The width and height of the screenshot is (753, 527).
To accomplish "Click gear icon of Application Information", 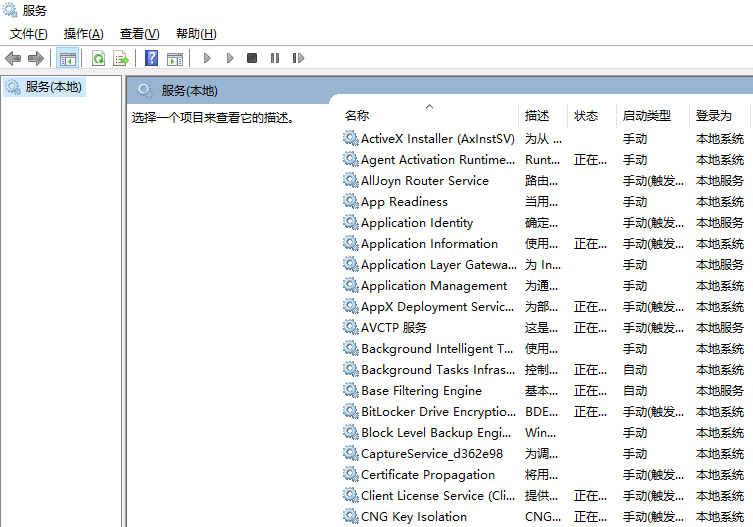I will [351, 244].
